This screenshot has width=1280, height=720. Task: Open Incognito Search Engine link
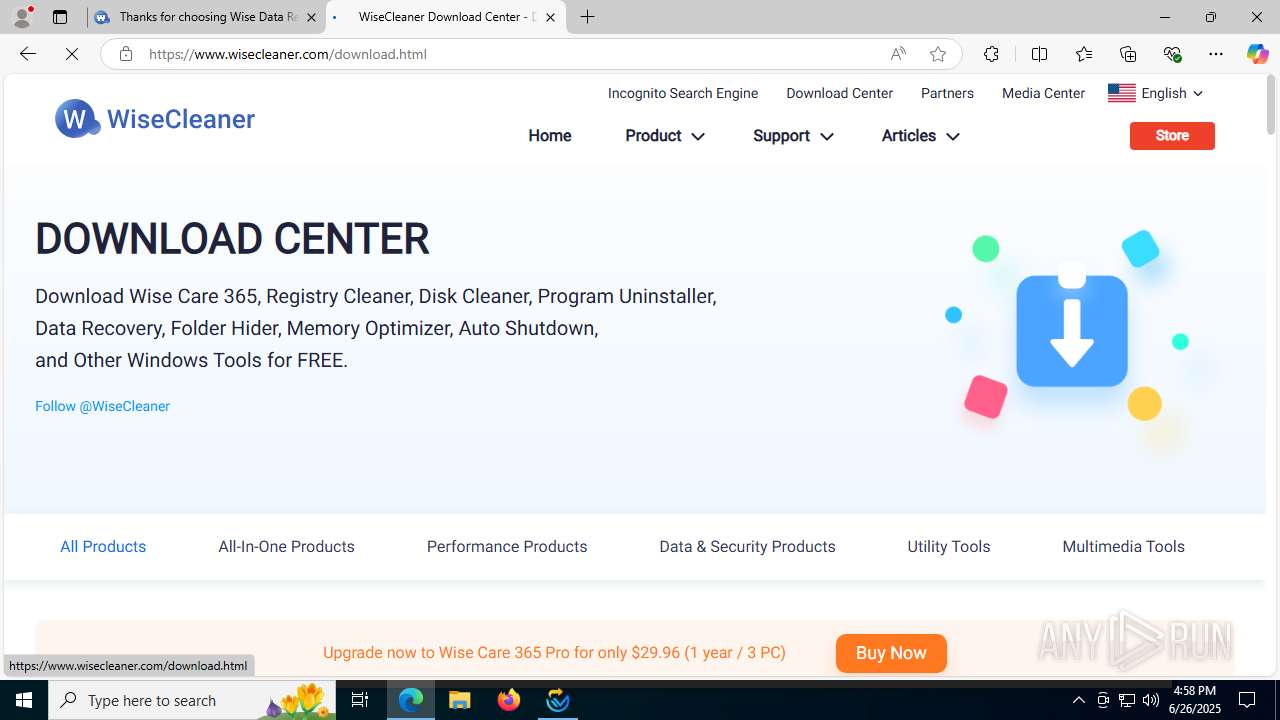pos(683,93)
